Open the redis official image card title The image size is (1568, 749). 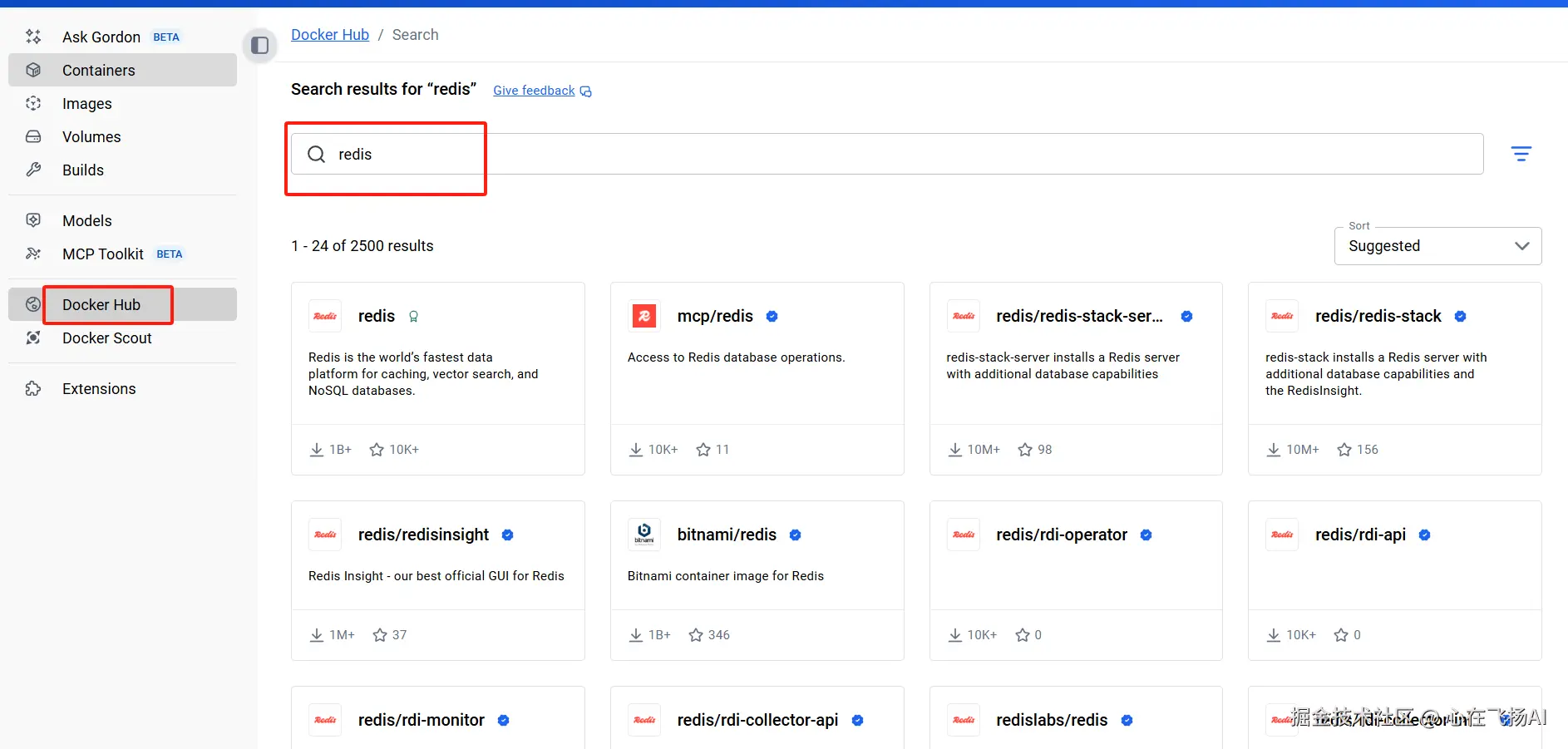coord(377,316)
